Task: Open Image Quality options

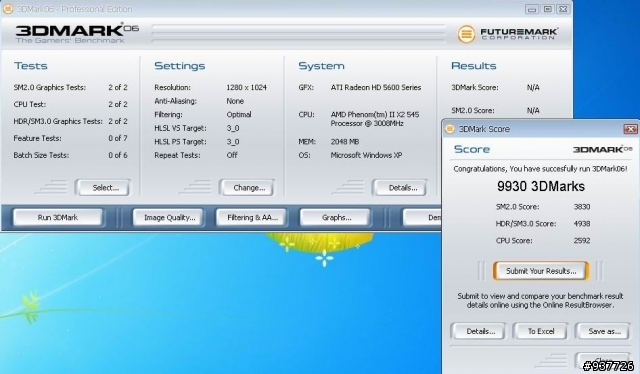Action: [x=169, y=218]
